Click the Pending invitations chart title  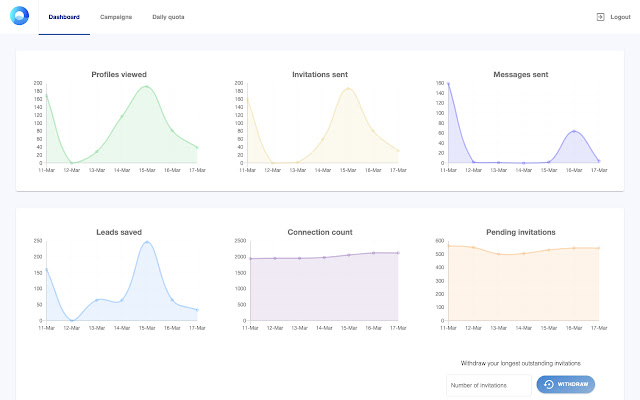(x=520, y=232)
